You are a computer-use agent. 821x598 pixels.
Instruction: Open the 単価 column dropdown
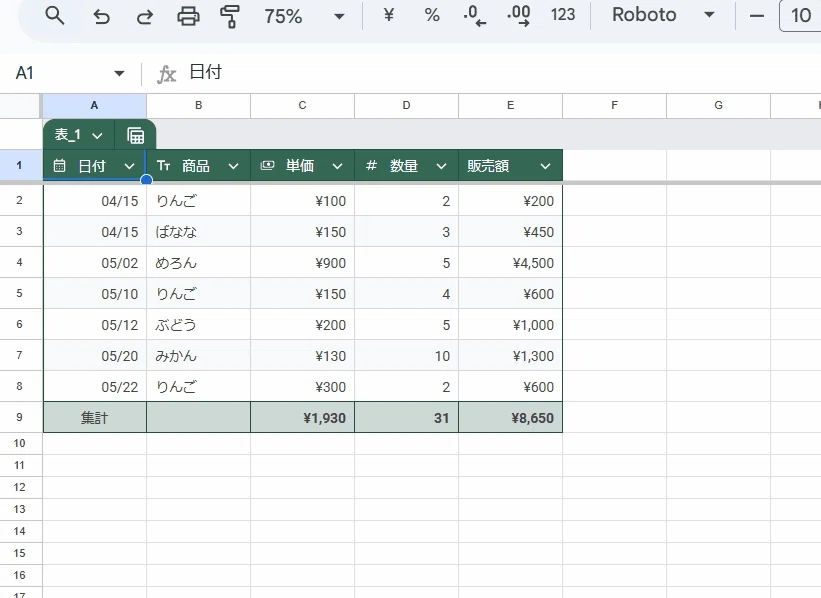click(338, 167)
